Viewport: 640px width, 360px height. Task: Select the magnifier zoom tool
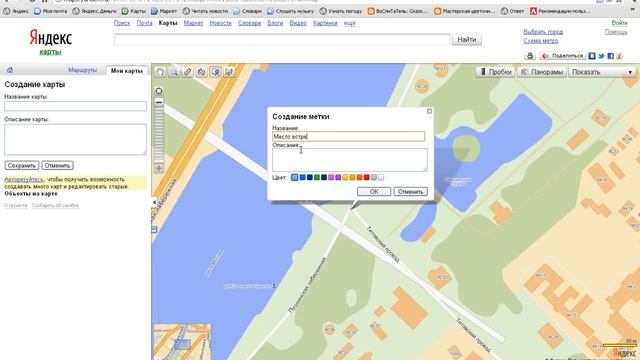coord(174,72)
